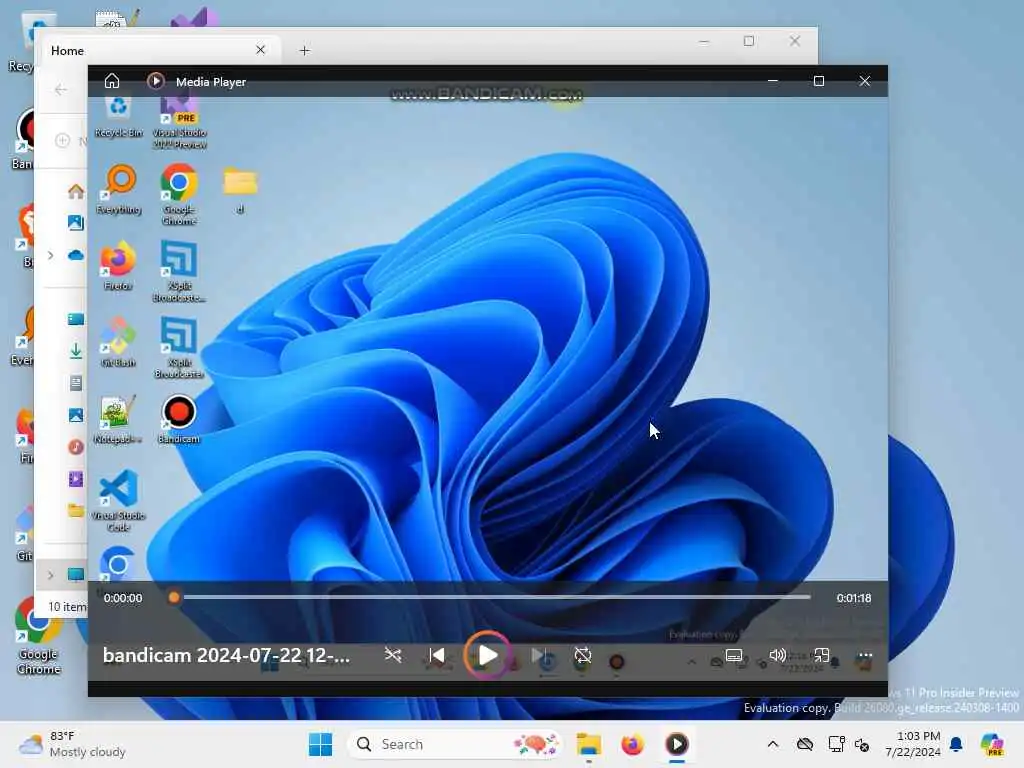Go back in File Explorer navigation
Screen dimensions: 1024x768
pos(61,89)
